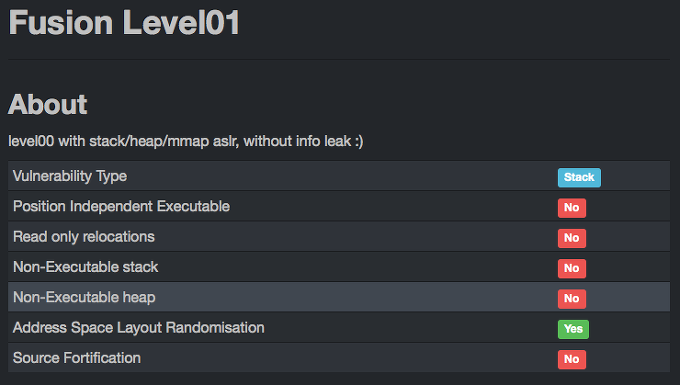Select the Source Fortification label
Screen dimensions: 680x385
[77, 358]
